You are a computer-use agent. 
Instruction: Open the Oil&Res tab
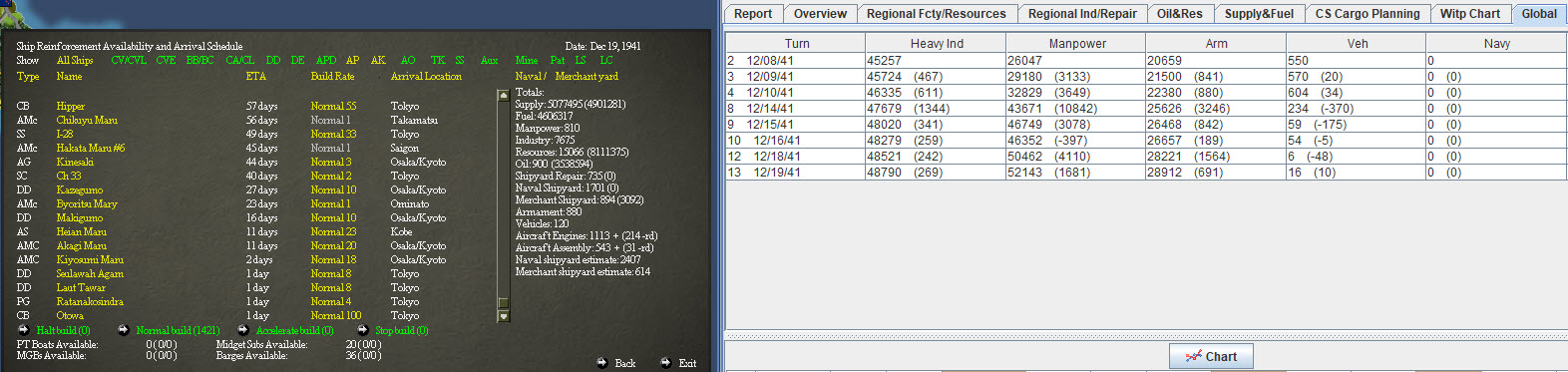pyautogui.click(x=1180, y=14)
